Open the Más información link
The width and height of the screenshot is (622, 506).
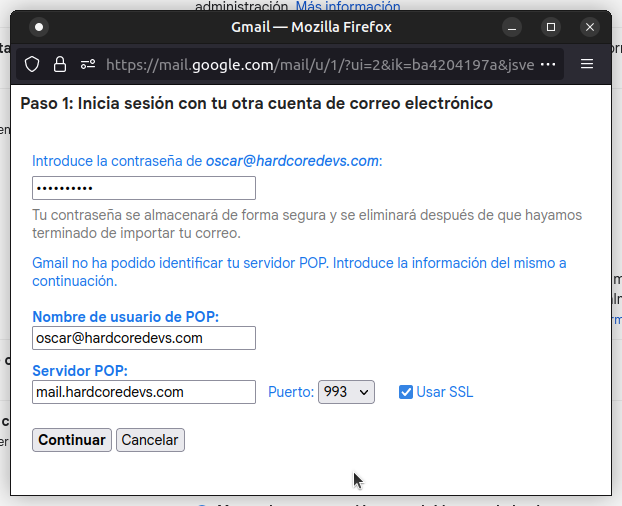348,6
